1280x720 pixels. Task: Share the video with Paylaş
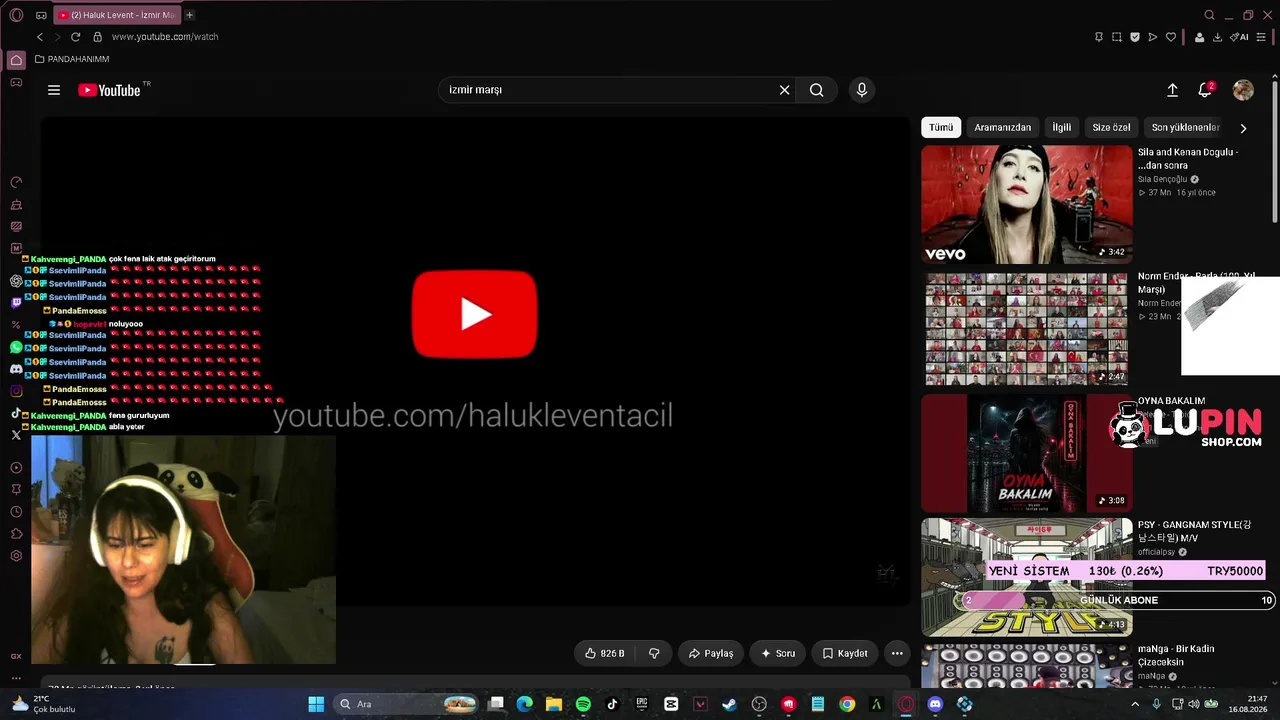(711, 653)
